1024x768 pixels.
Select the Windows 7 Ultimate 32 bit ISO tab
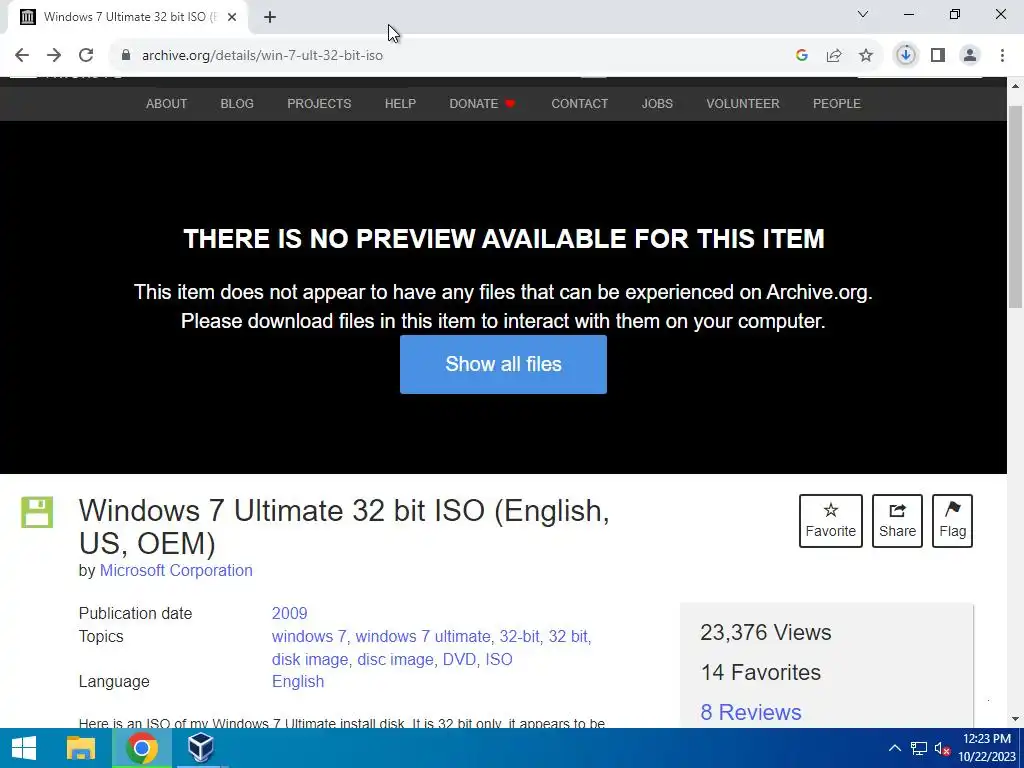coord(127,18)
